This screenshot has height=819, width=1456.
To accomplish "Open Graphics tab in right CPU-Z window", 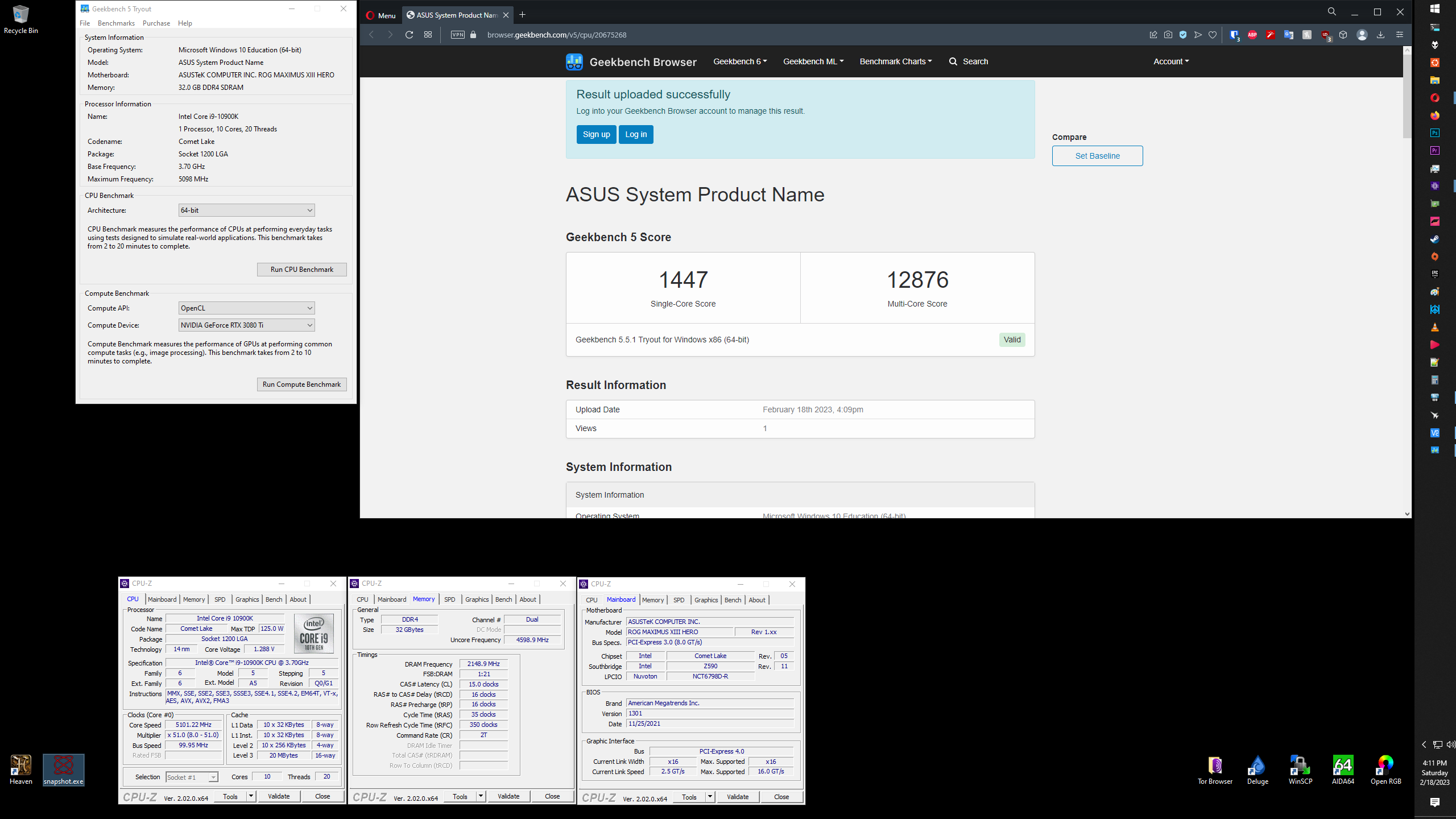I will click(706, 600).
